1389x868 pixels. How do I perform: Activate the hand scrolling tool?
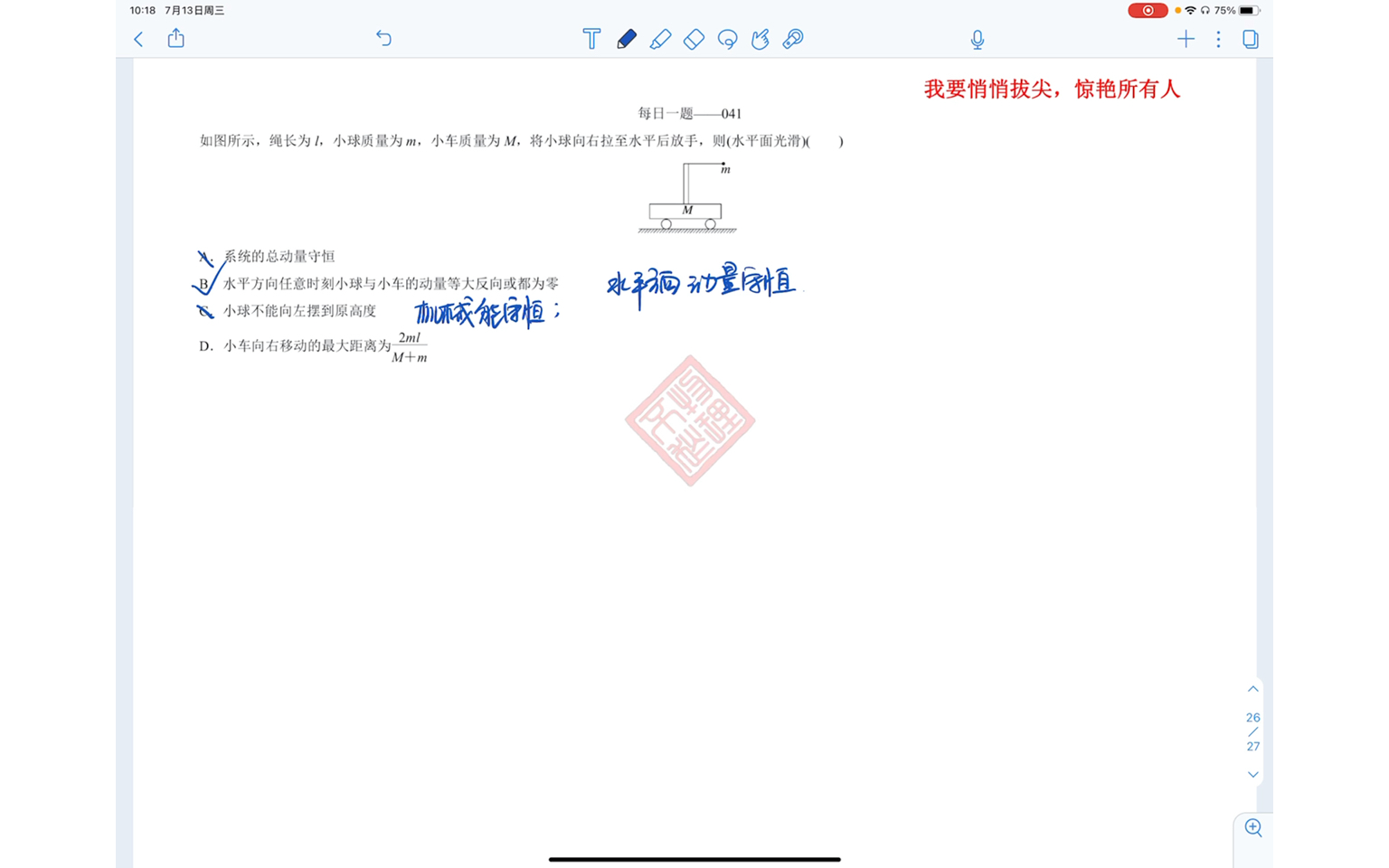tap(760, 39)
